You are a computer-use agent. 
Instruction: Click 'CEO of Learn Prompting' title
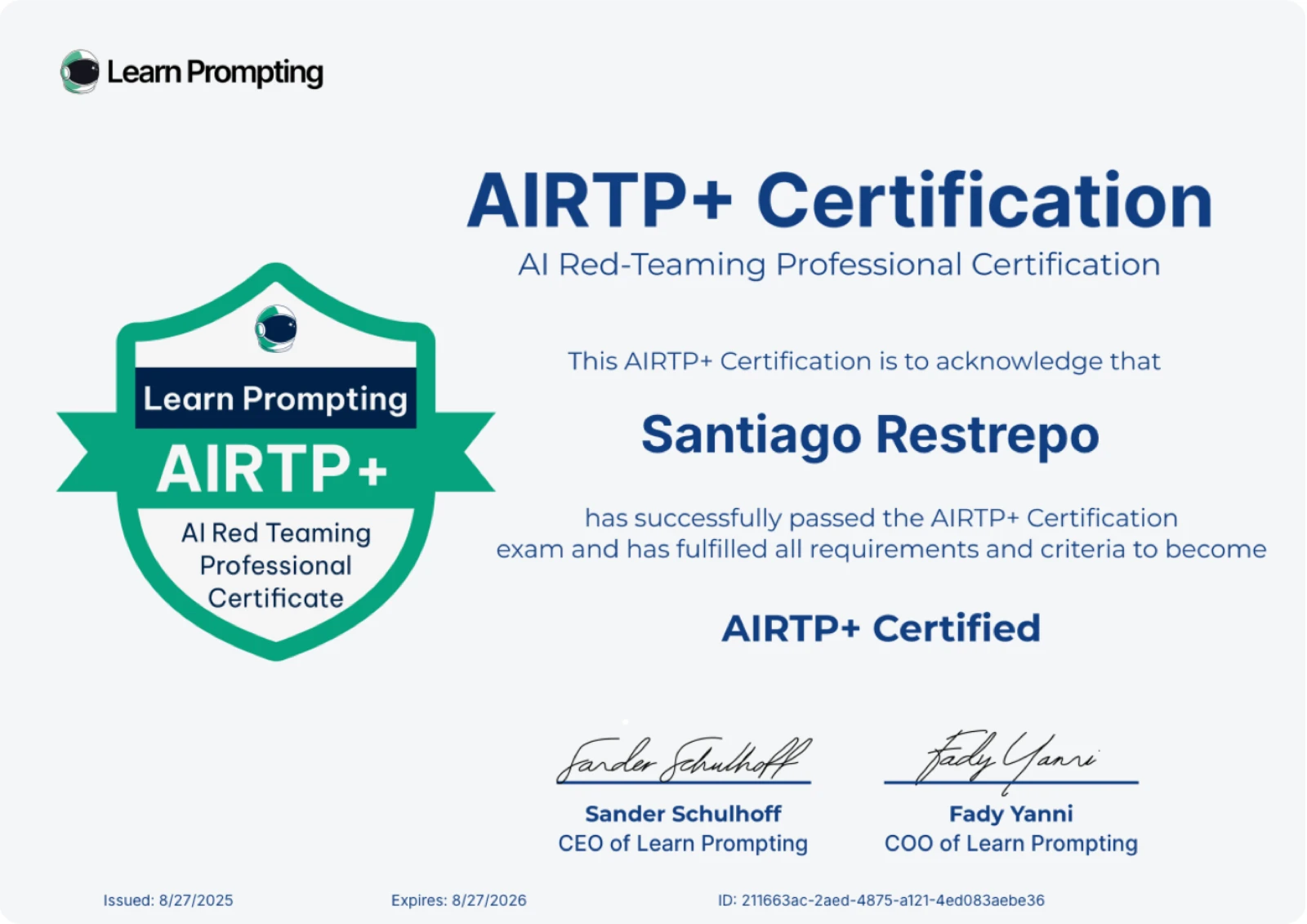coord(683,843)
